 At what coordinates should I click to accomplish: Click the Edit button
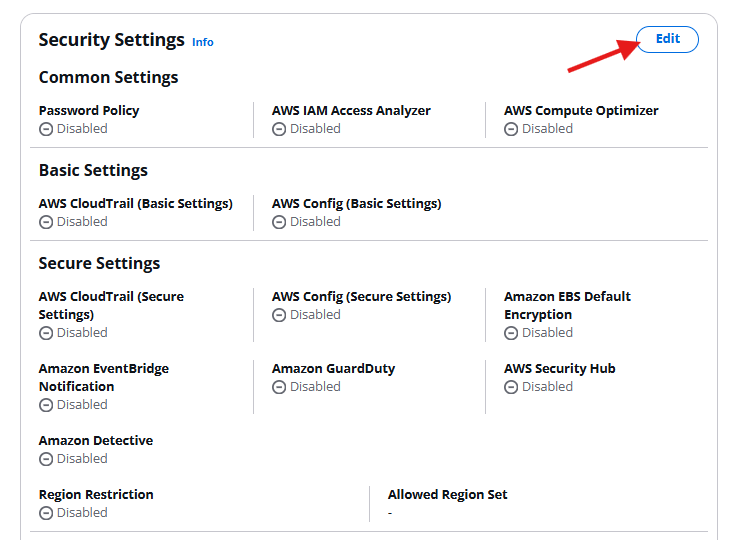point(667,39)
